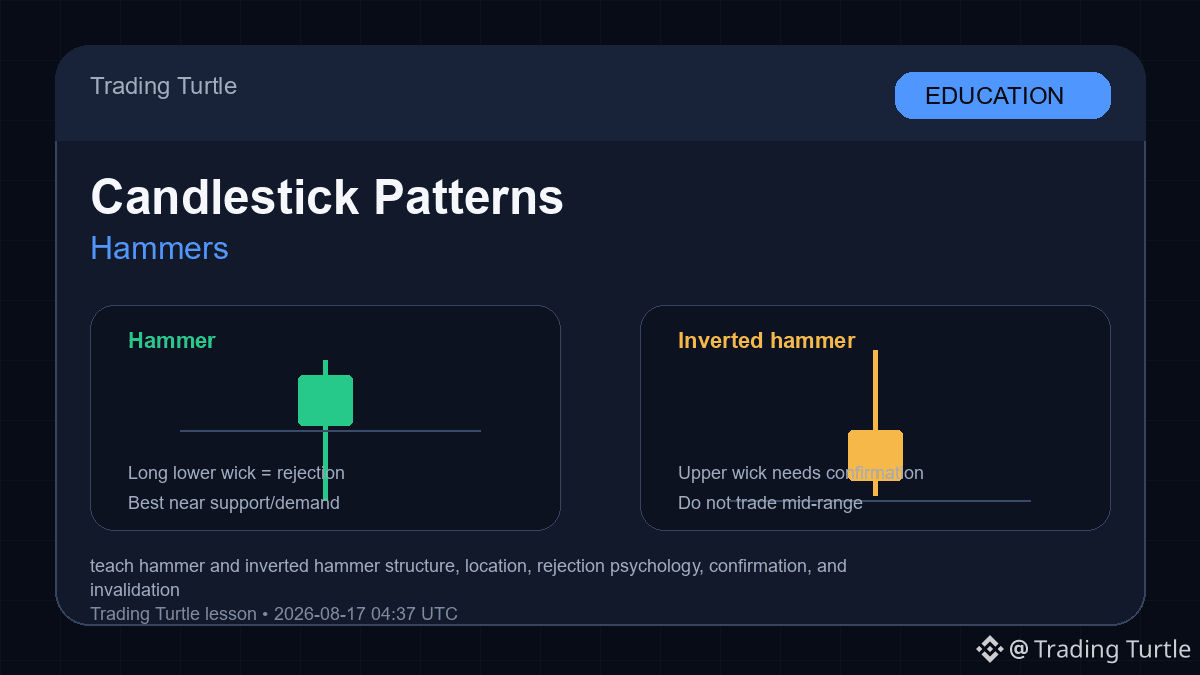This screenshot has width=1200, height=675.
Task: Click the Binance logo icon in watermark
Action: tap(989, 649)
